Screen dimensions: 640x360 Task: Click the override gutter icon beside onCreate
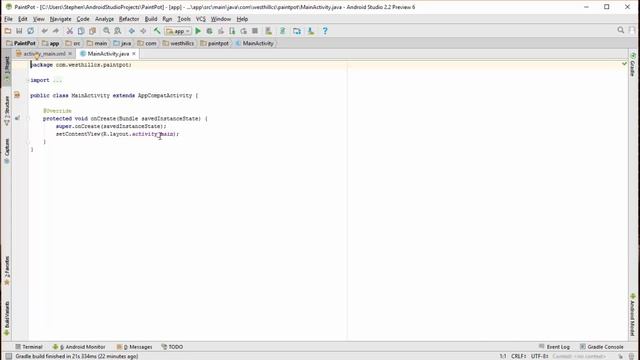point(17,118)
